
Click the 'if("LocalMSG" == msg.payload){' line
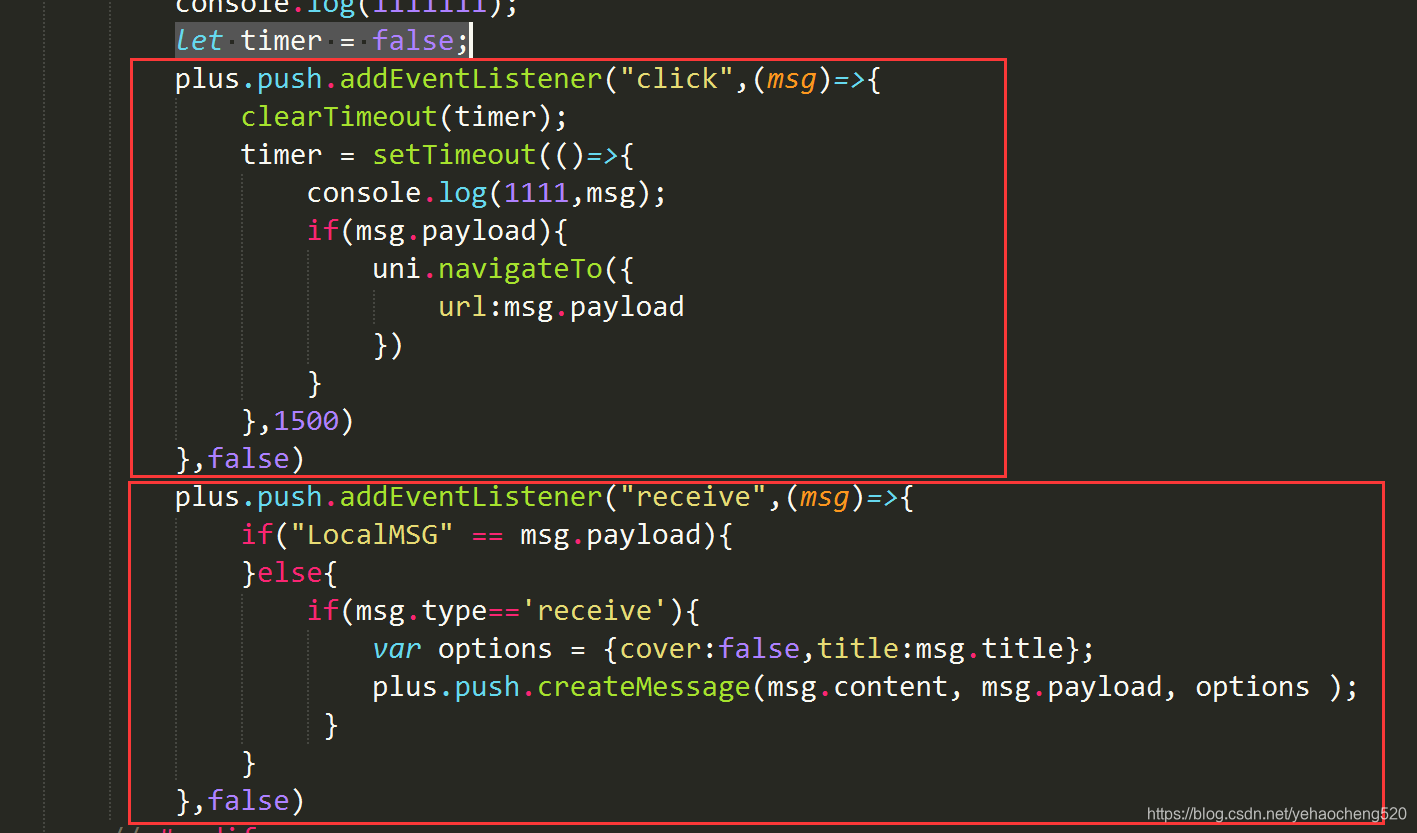(x=487, y=535)
